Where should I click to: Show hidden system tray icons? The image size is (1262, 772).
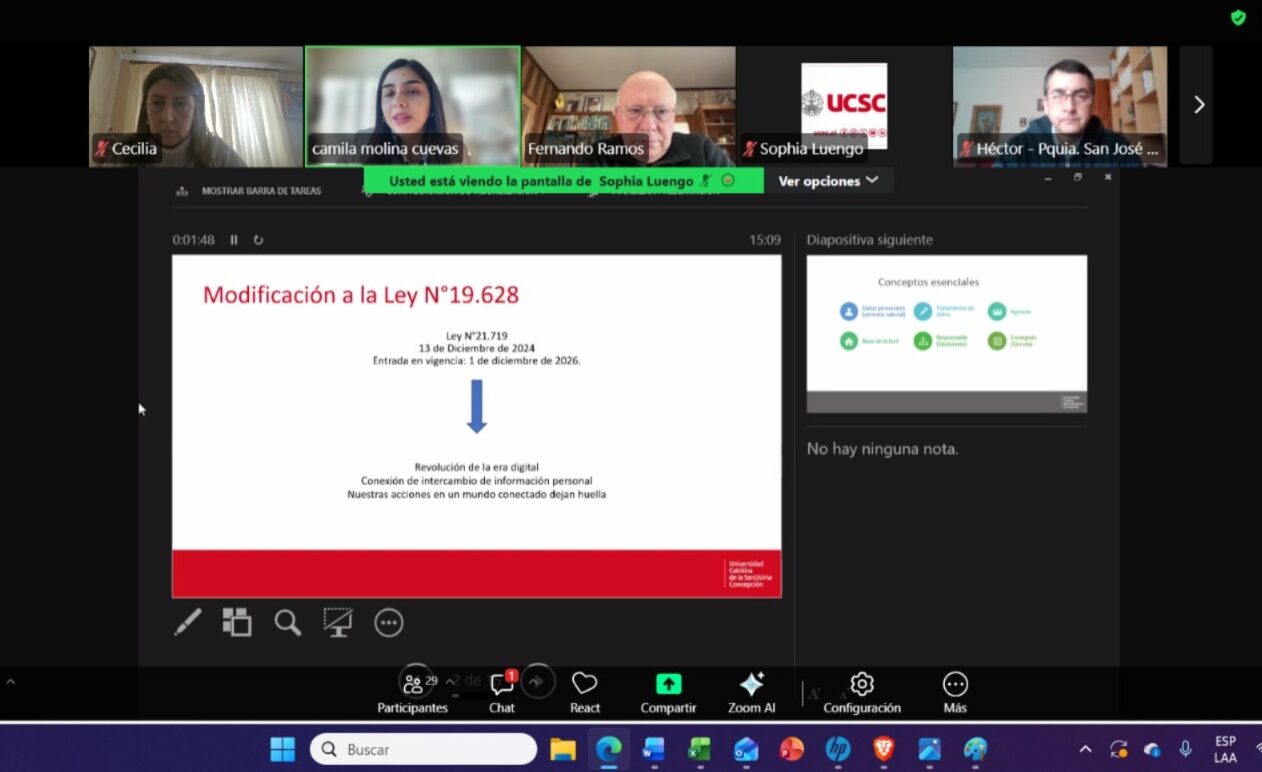[1085, 749]
